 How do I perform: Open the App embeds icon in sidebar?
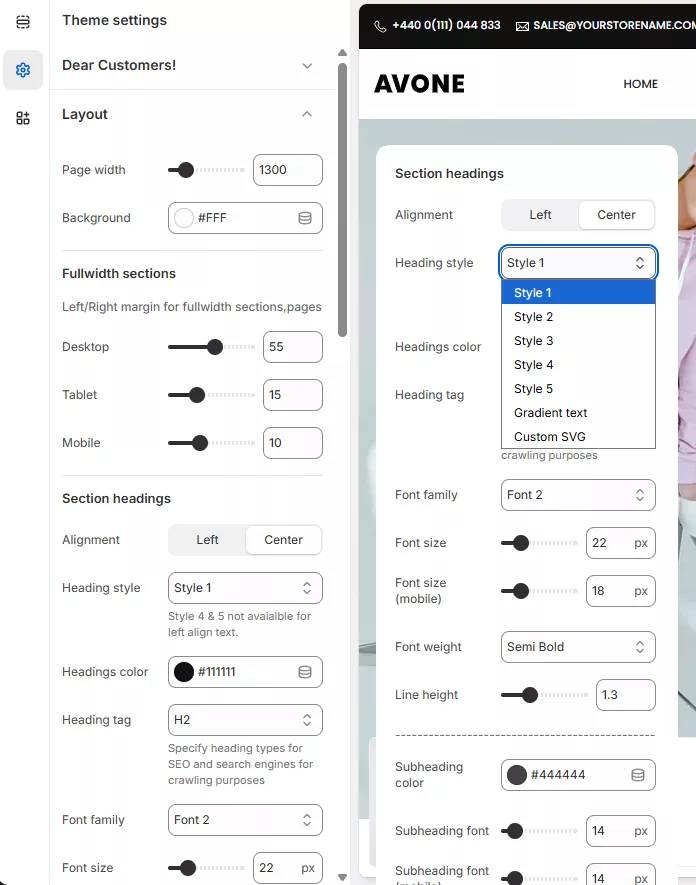23,118
